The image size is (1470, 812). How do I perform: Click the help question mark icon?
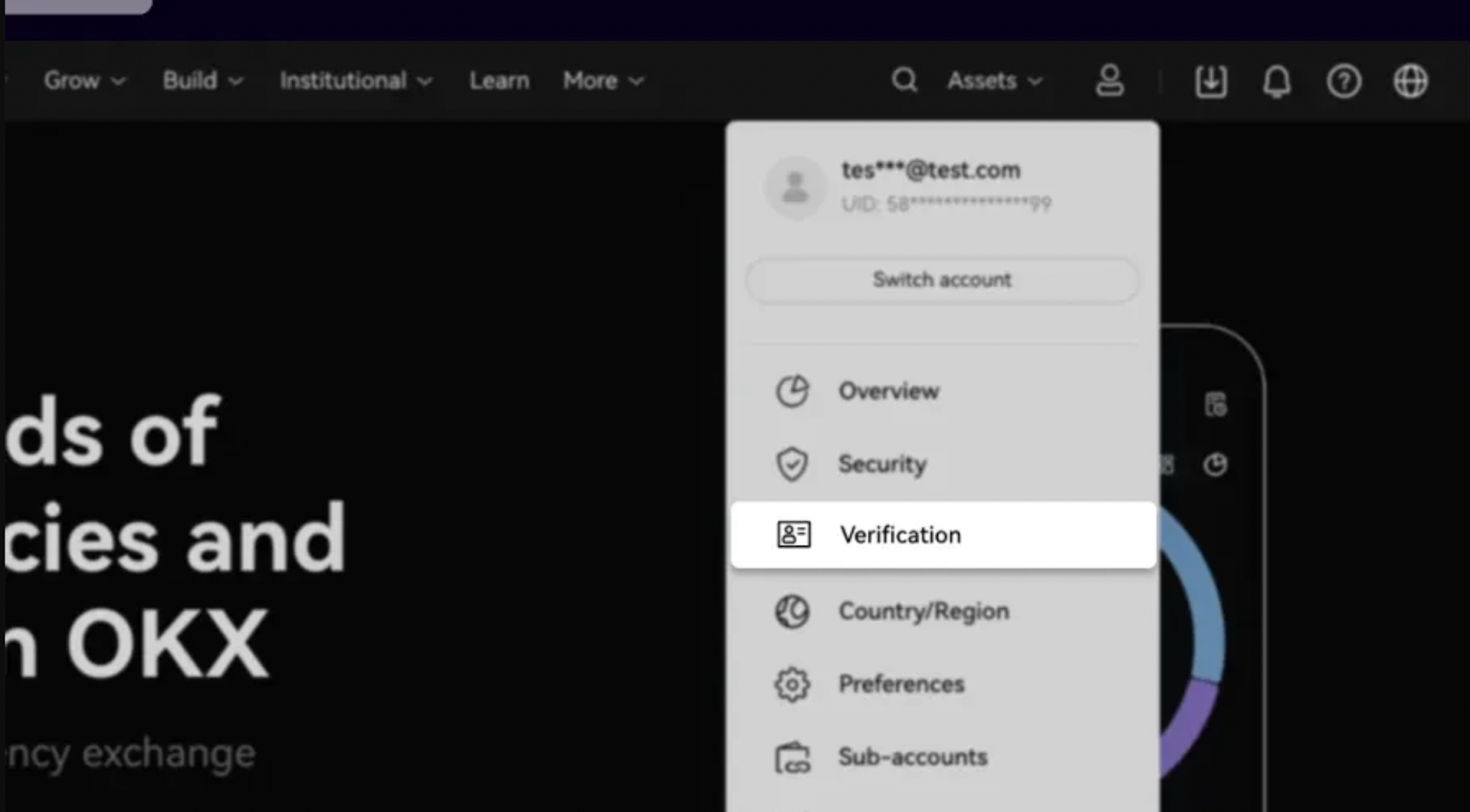1343,82
